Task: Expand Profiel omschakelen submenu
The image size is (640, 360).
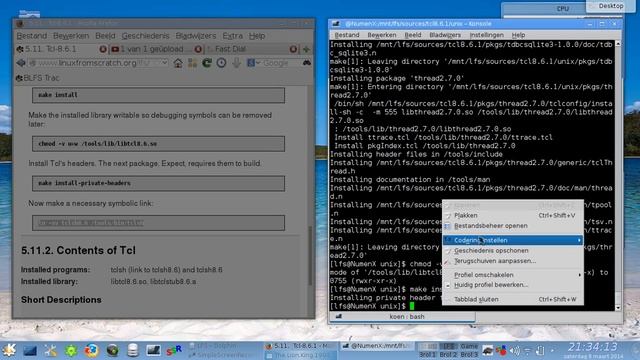Action: (513, 275)
